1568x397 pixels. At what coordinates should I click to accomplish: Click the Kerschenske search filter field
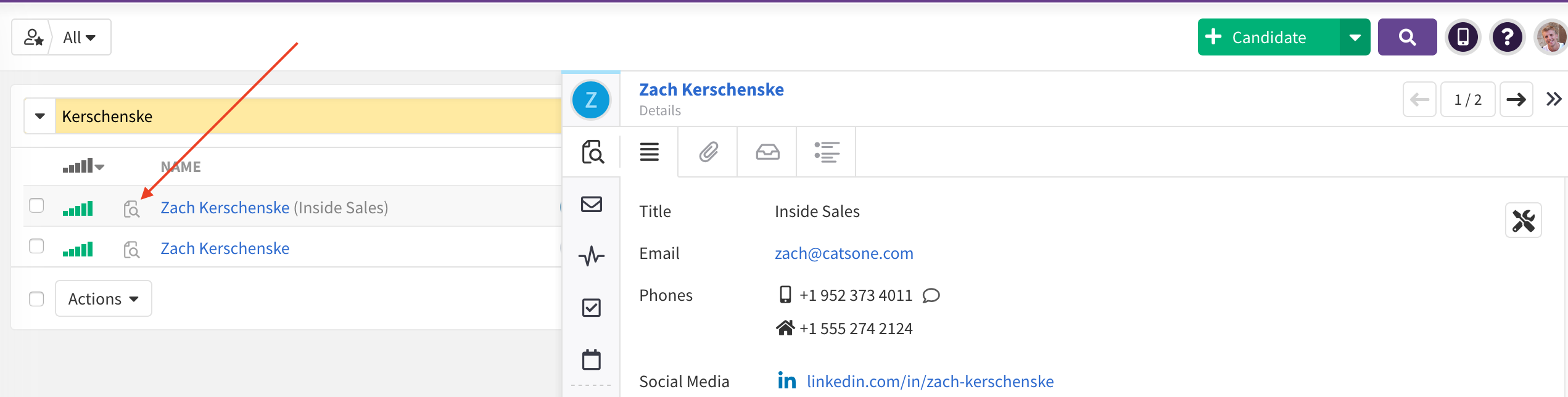(x=308, y=117)
